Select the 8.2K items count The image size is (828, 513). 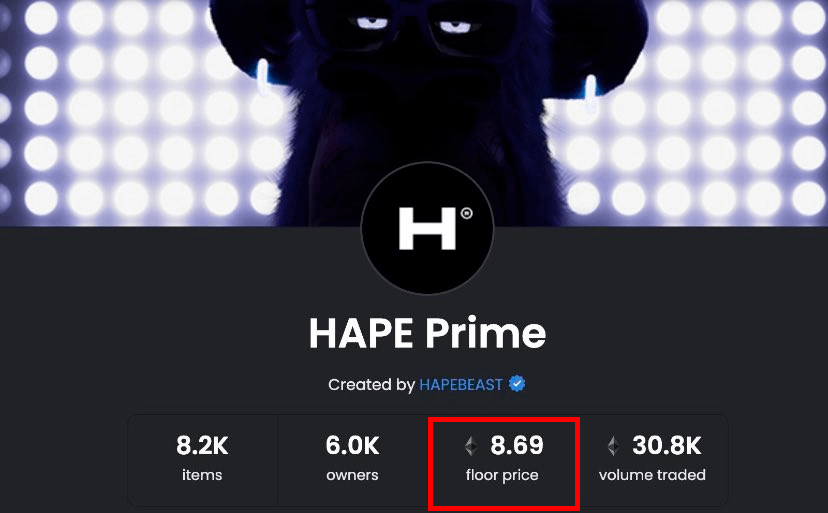202,446
